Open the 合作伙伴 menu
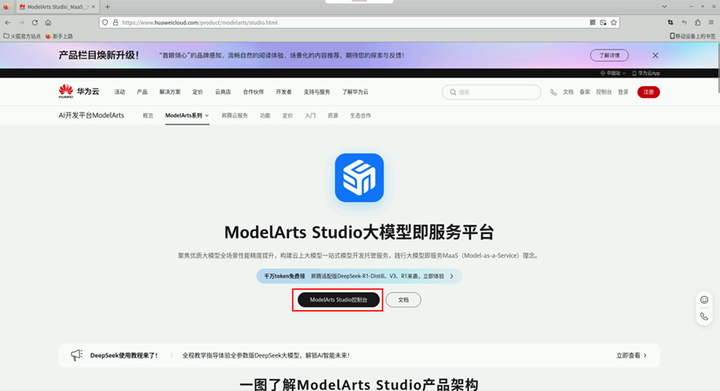Screen dimensions: 720x391 pos(253,92)
